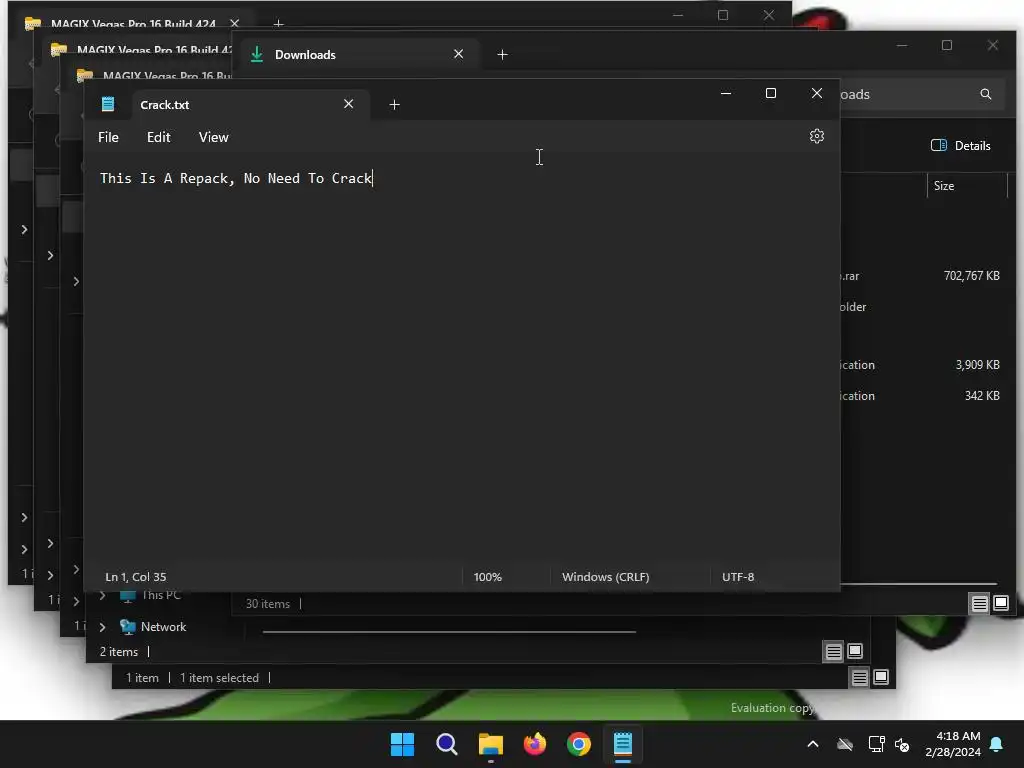Viewport: 1024px width, 768px height.
Task: Select the 3,909 KB file row
Action: pyautogui.click(x=921, y=365)
